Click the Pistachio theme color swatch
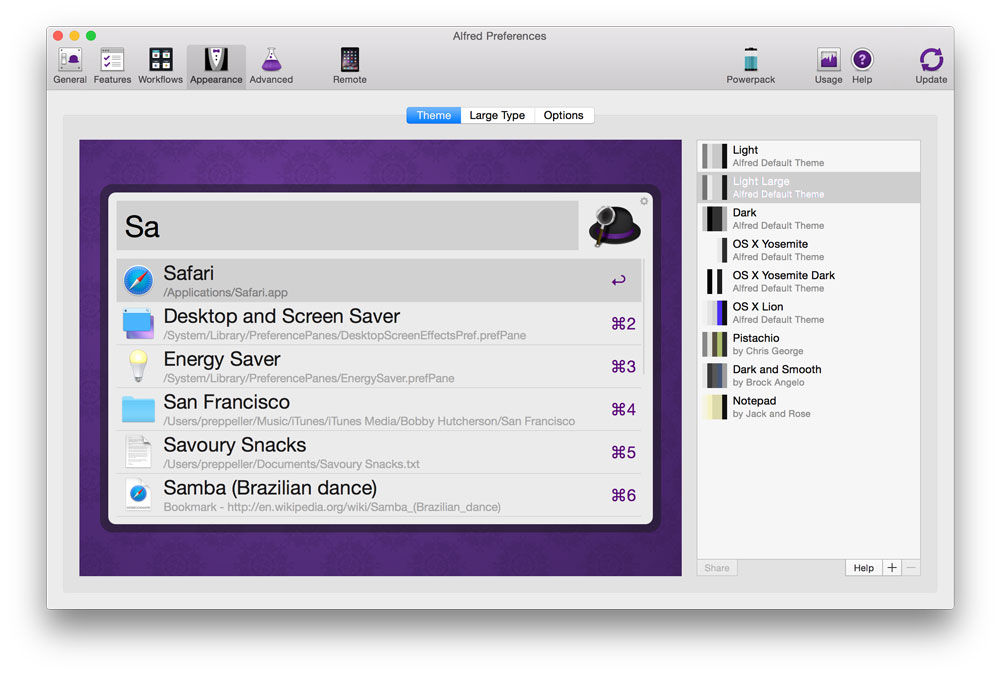 click(714, 344)
